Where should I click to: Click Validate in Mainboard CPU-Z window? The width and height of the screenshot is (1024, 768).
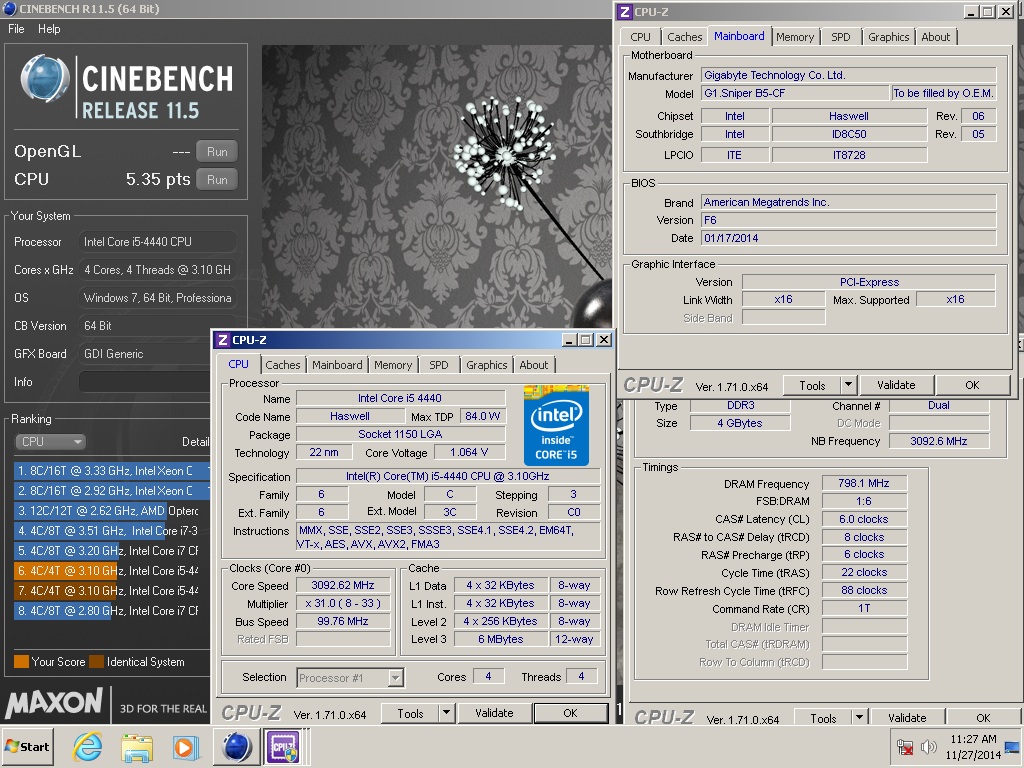tap(897, 385)
